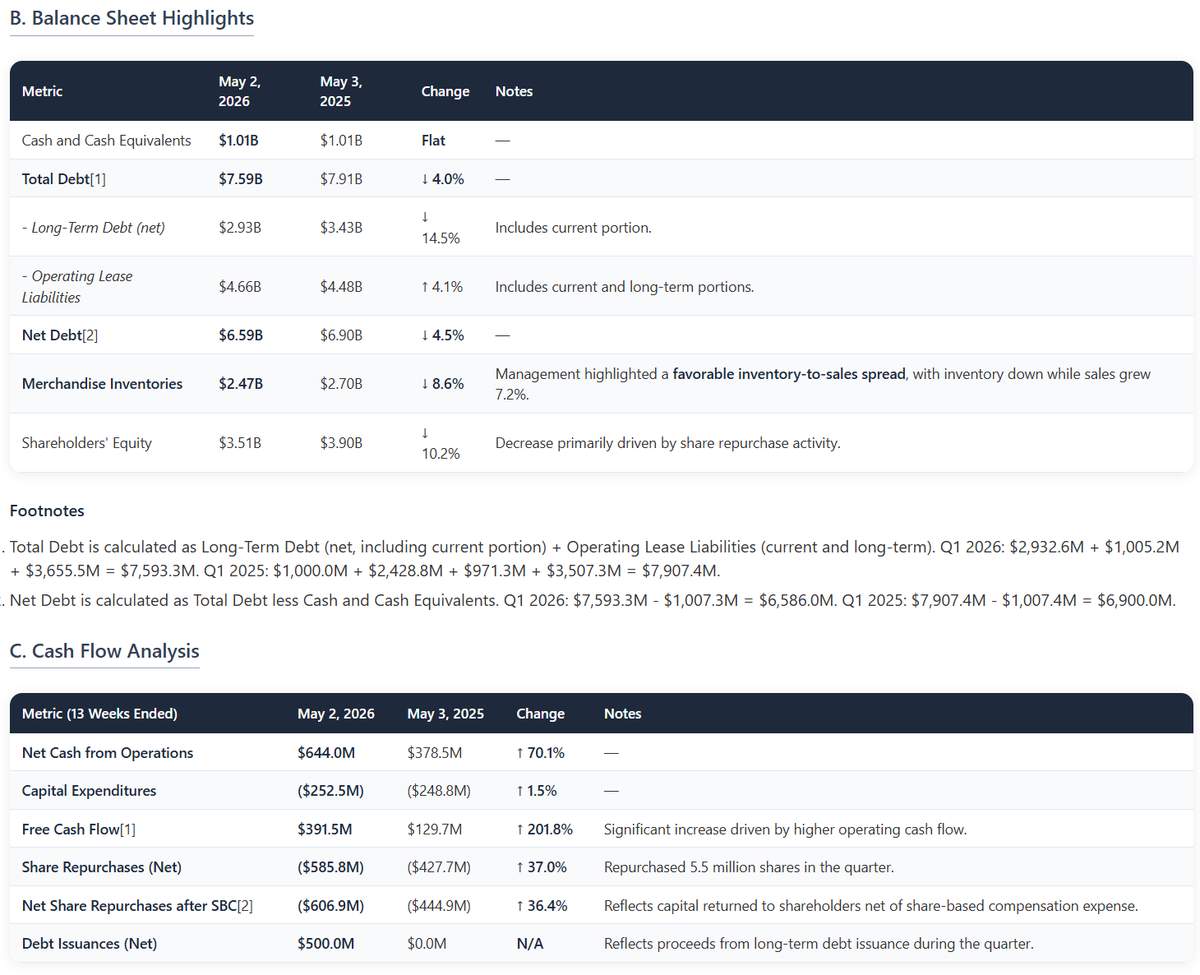Select the '($427.7M)' share repurchases value
Viewport: 1200px width, 975px height.
click(x=439, y=867)
